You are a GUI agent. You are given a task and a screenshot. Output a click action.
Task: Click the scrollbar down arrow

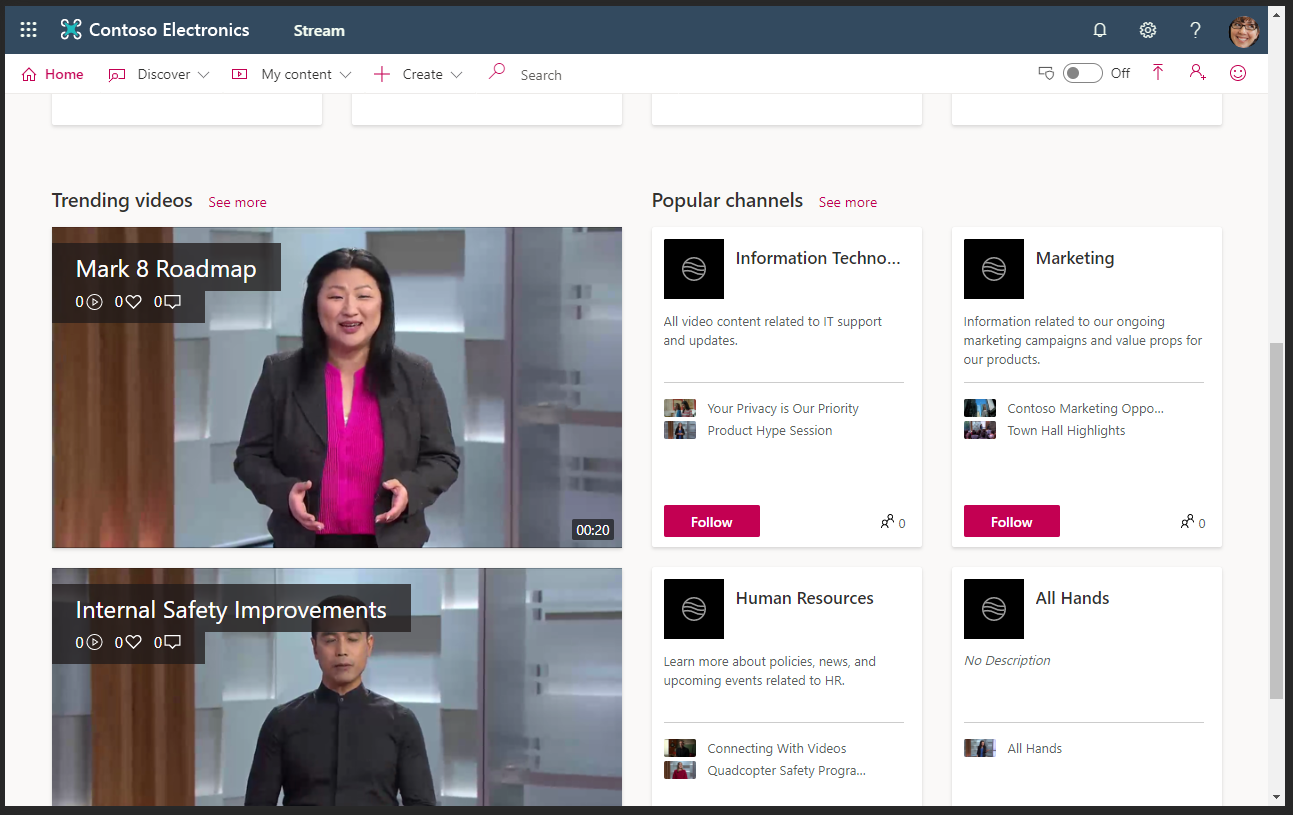coord(1276,797)
